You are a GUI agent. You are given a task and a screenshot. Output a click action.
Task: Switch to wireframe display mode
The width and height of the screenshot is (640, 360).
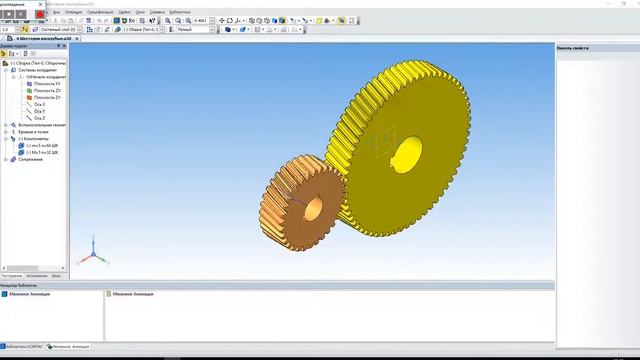click(x=252, y=20)
